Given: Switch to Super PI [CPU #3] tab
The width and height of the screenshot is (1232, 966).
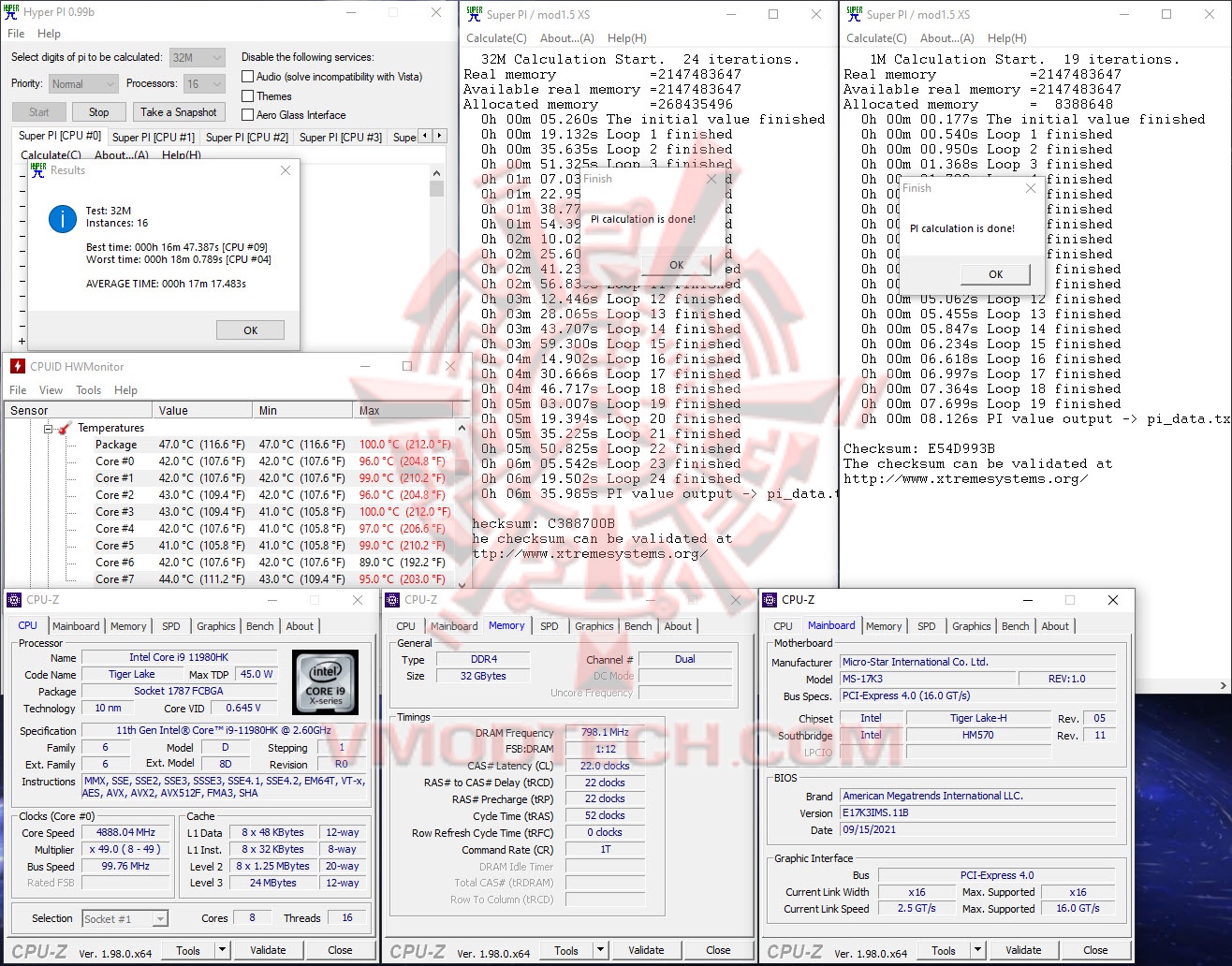Looking at the screenshot, I should coord(341,137).
